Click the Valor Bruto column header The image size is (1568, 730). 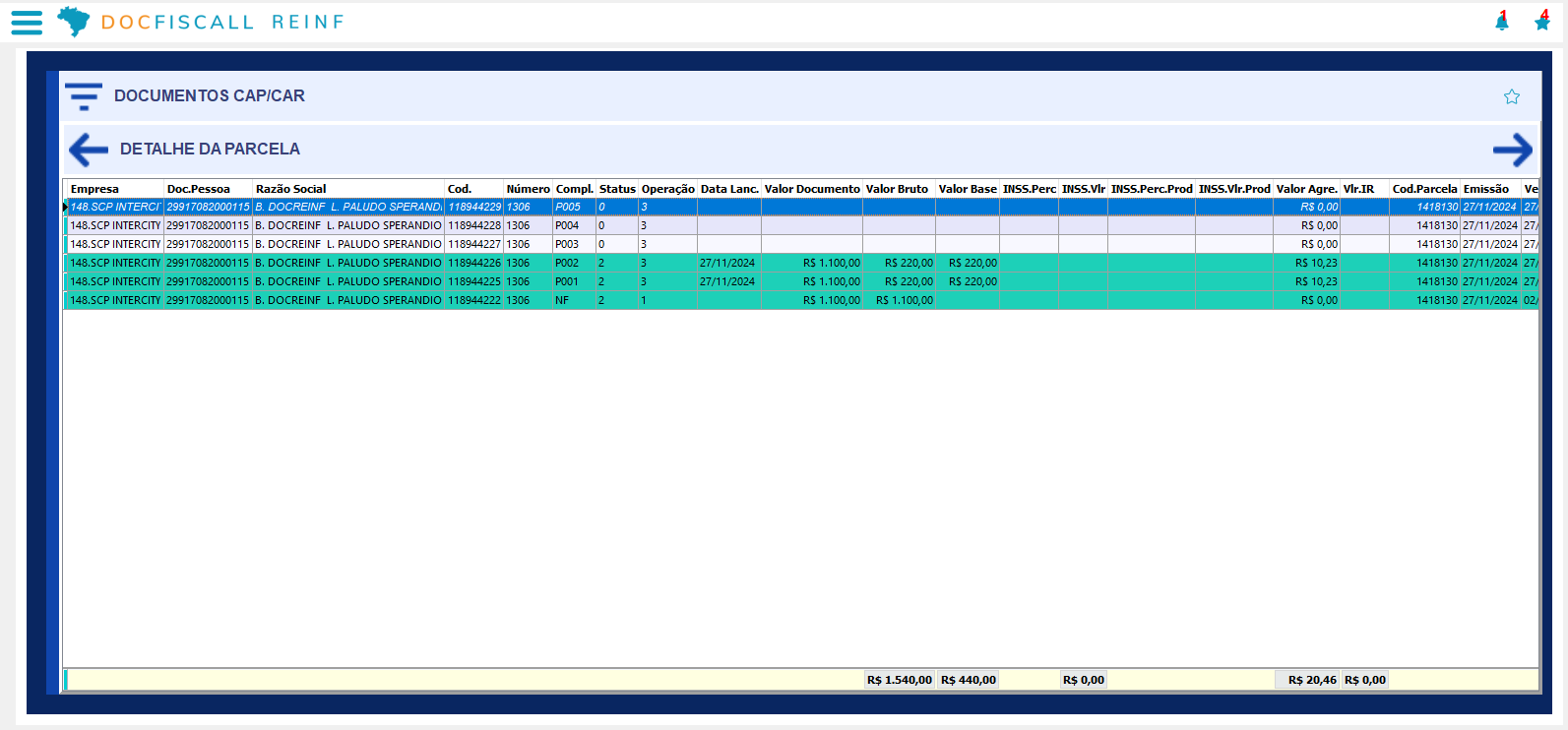[900, 189]
